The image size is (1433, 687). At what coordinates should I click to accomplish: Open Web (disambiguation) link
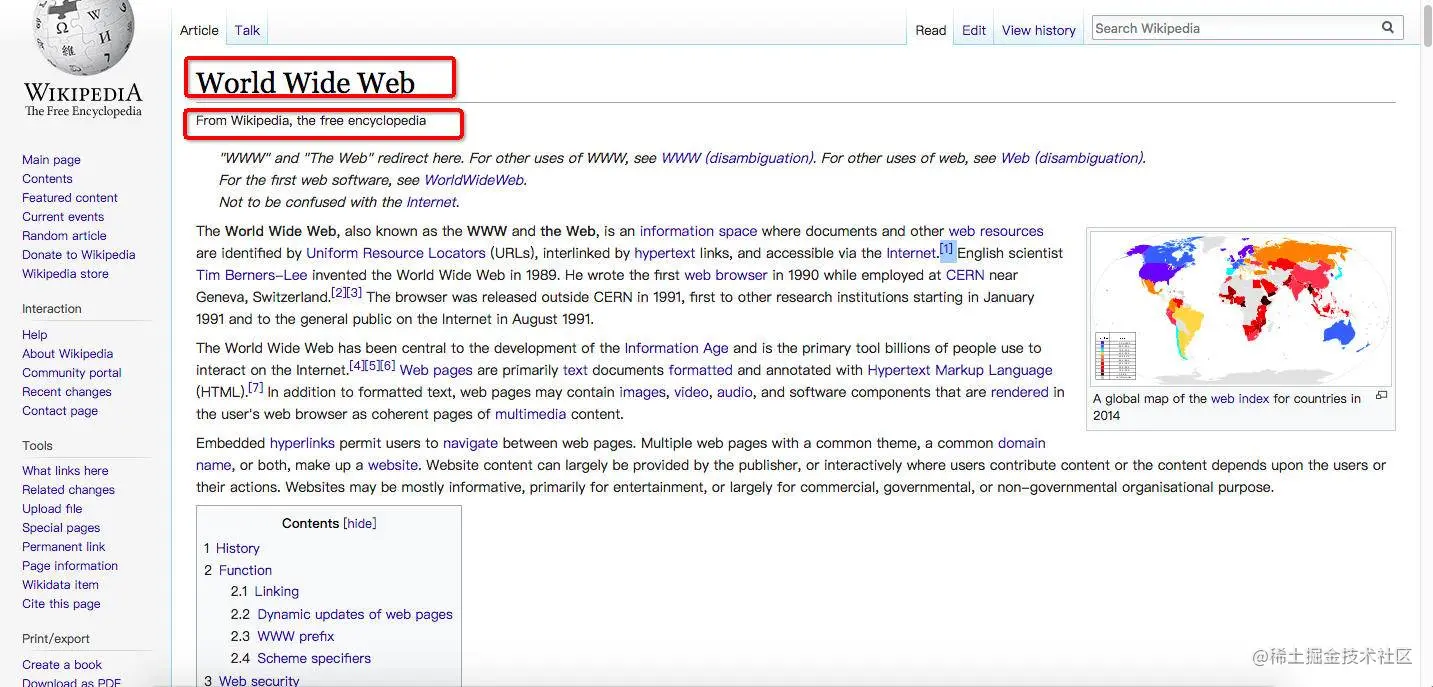point(1071,158)
